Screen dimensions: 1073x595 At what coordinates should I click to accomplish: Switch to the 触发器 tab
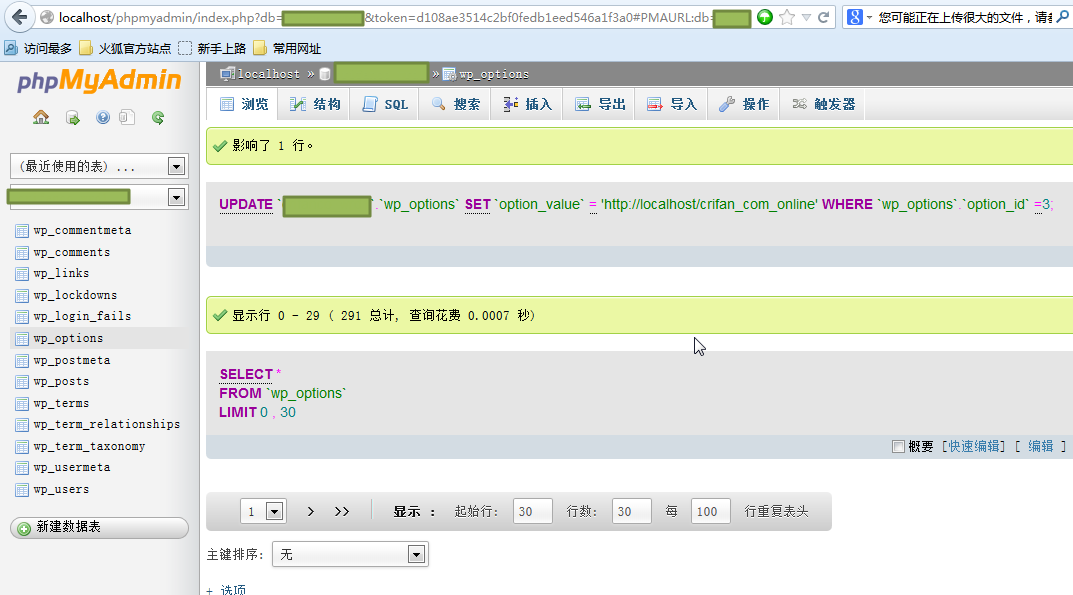click(x=824, y=104)
